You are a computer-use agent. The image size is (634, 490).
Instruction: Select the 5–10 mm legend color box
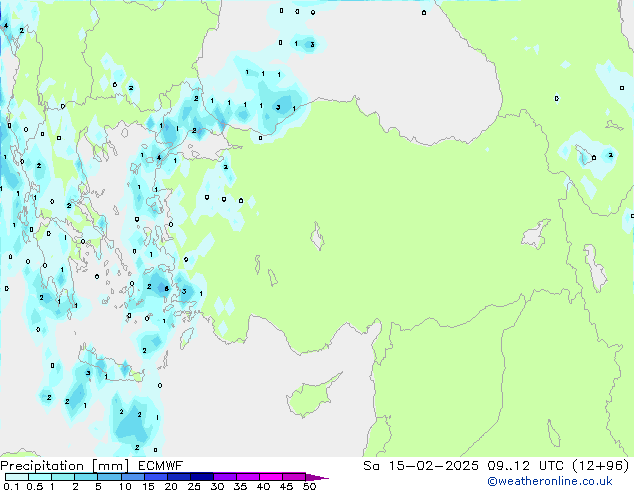tap(109, 477)
